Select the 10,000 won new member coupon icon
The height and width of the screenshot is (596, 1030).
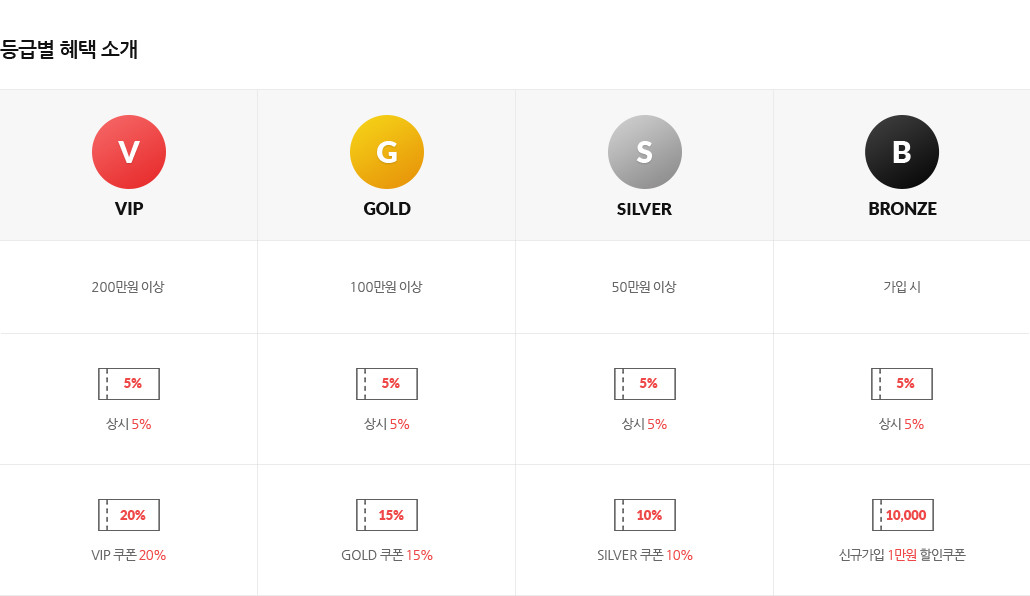click(x=903, y=515)
